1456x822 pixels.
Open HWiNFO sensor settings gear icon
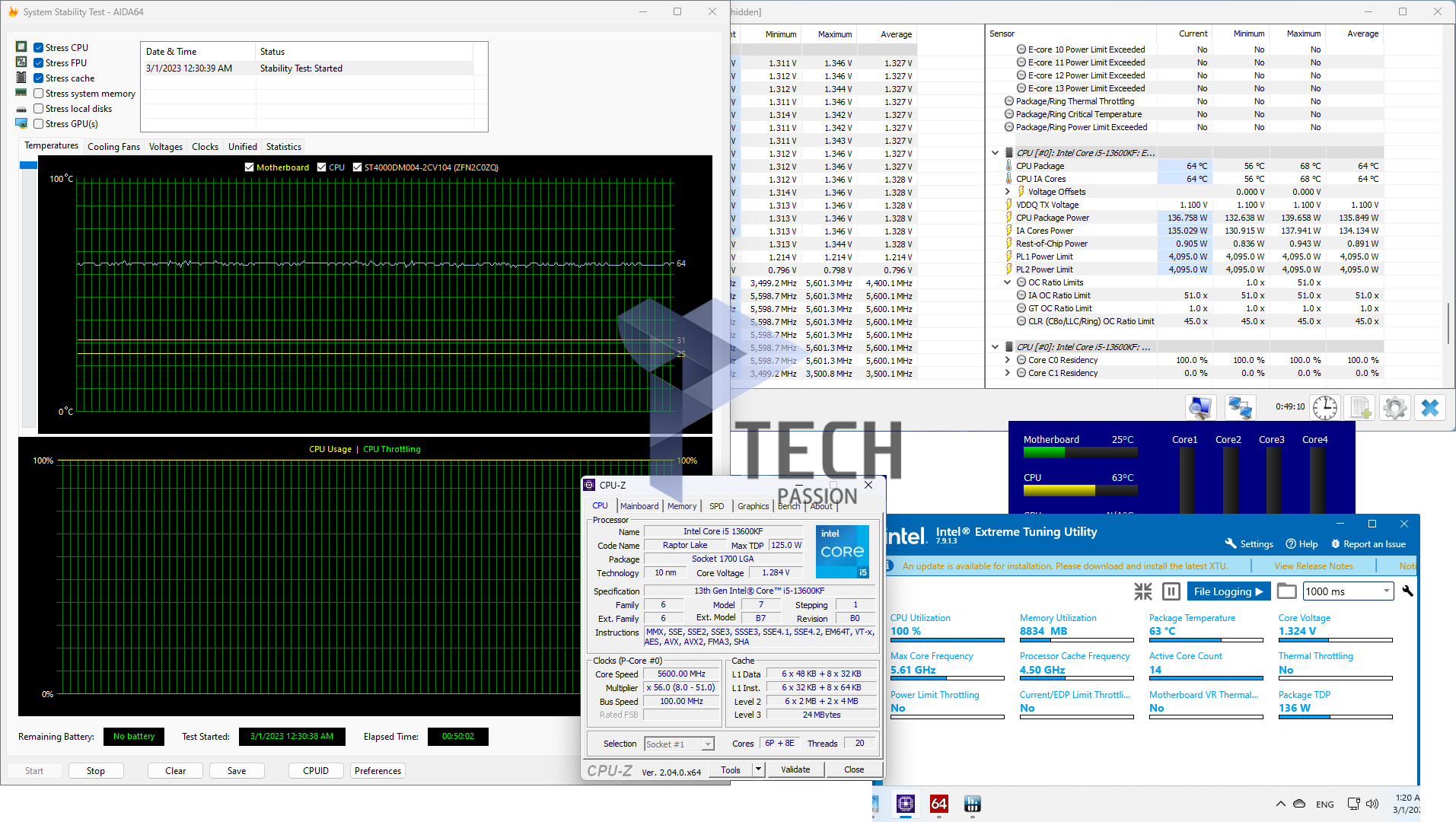pyautogui.click(x=1394, y=408)
